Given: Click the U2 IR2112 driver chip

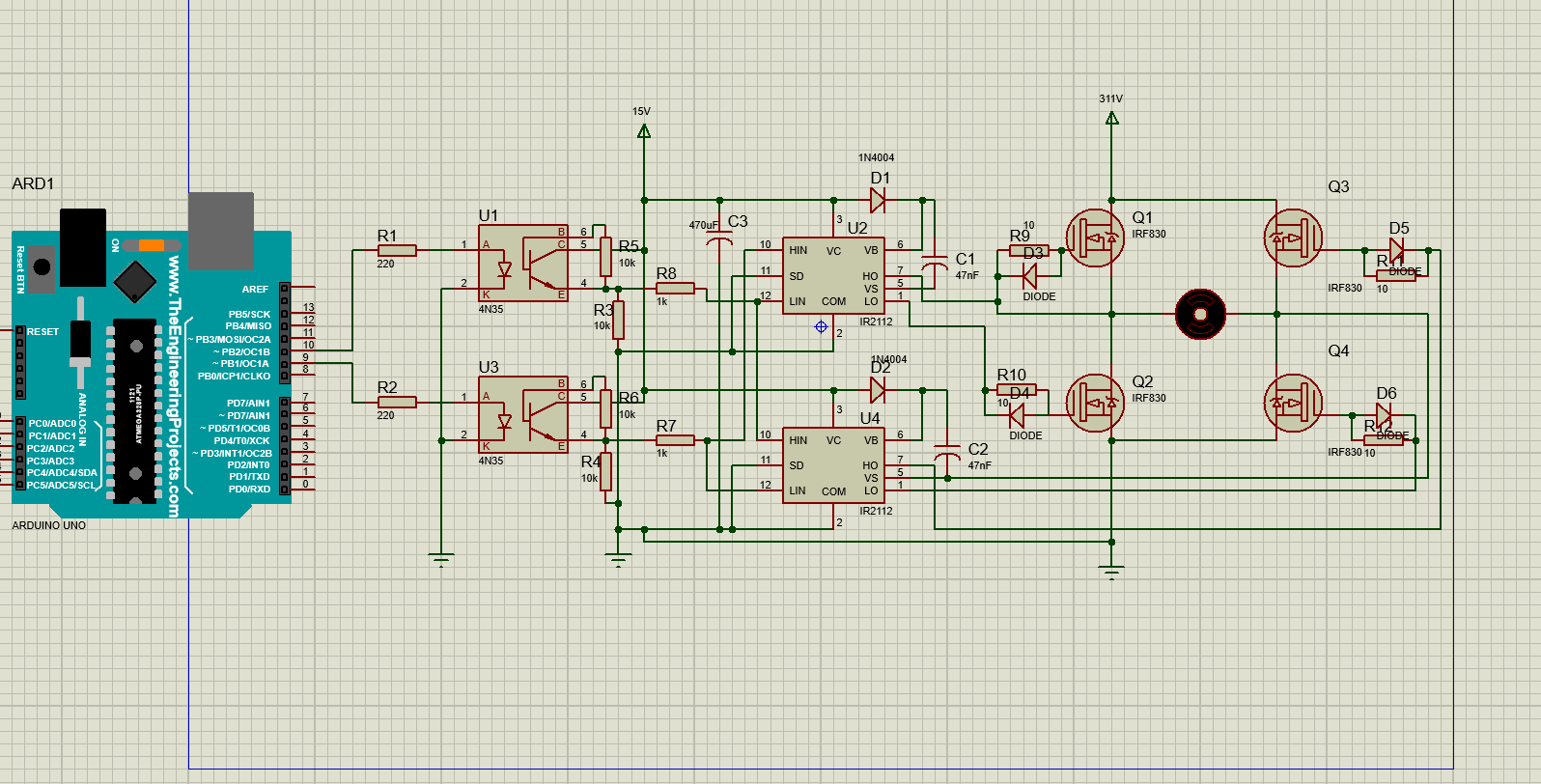Looking at the screenshot, I should coord(833,276).
